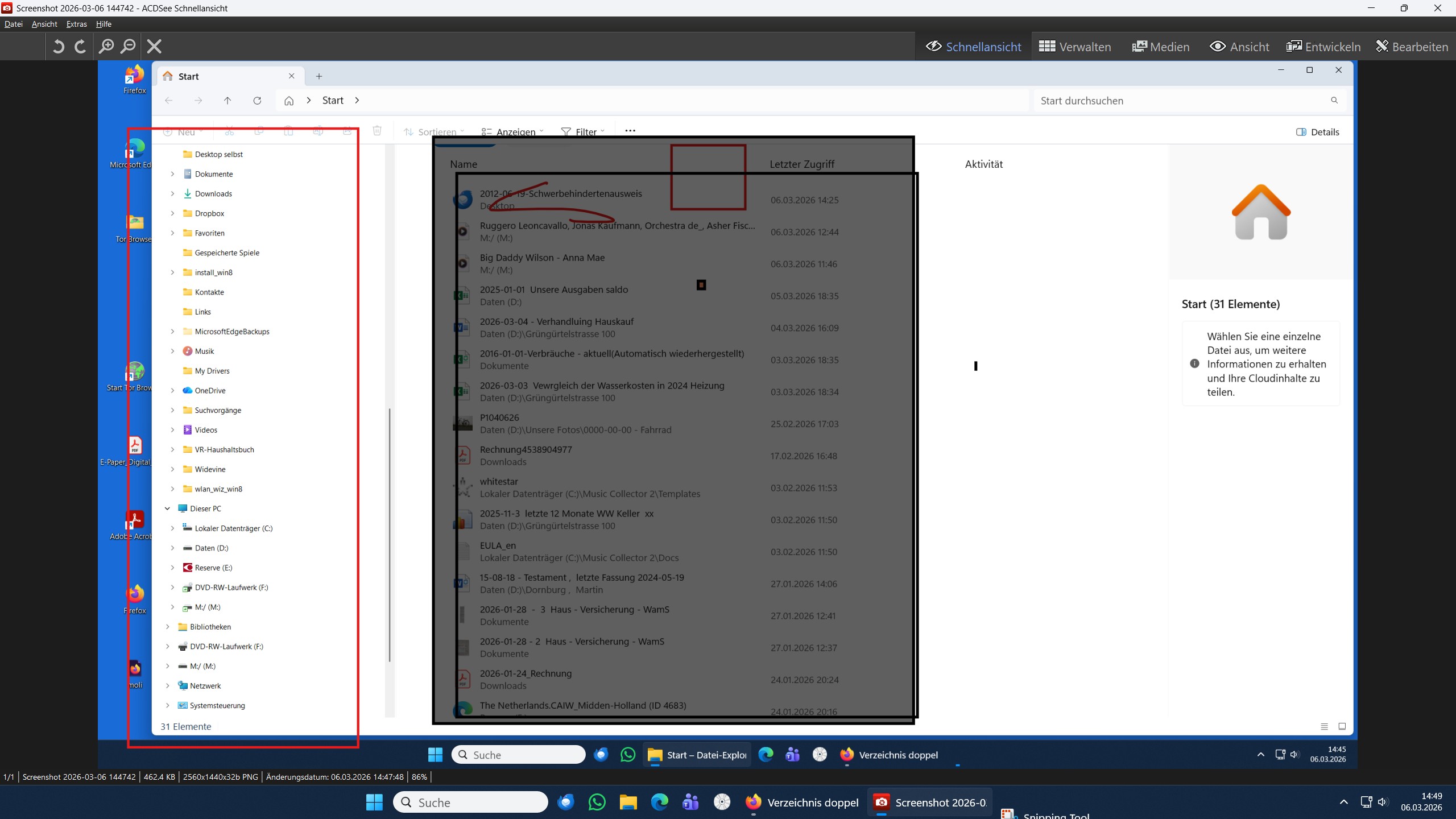1456x819 pixels.
Task: Click the zoom out magnifier icon
Action: coord(129,46)
